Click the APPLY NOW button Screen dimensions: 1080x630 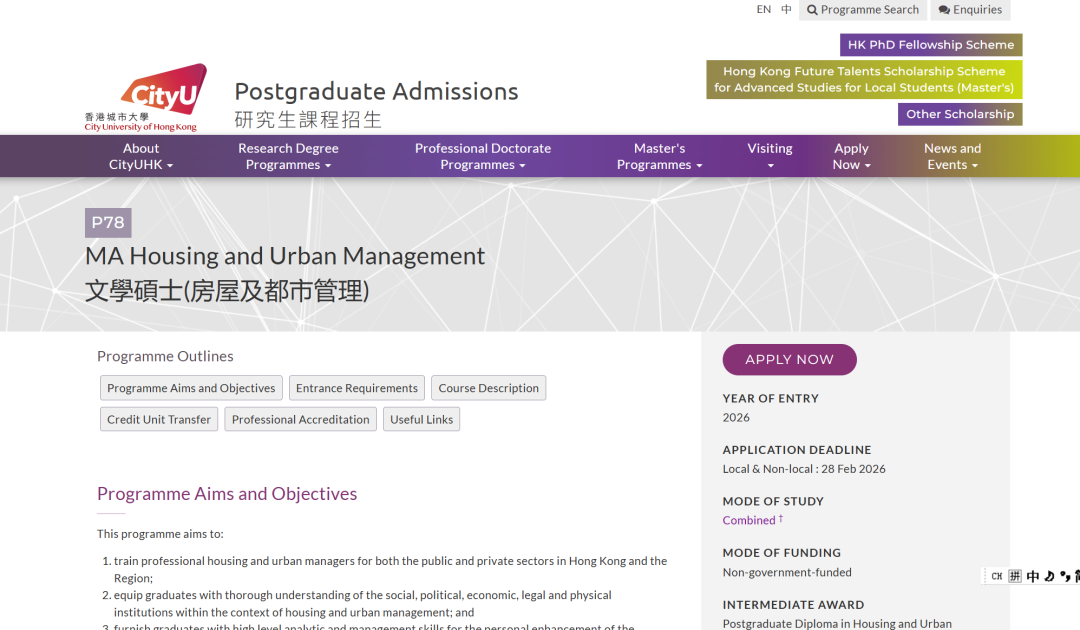(789, 359)
